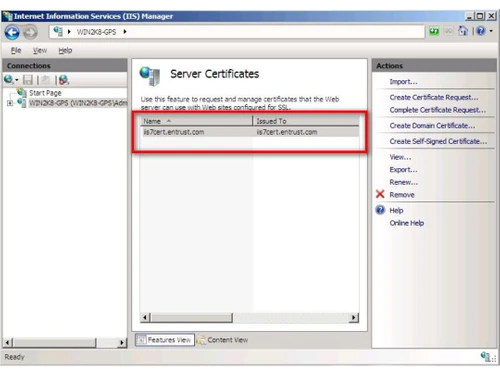Click the WIN2K8-GPS server node icon
This screenshot has height=375, width=500.
[22, 103]
